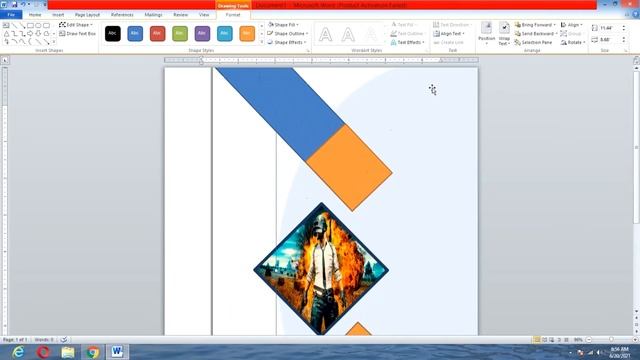The image size is (640, 360).
Task: Apply the purple shape style swatch
Action: (202, 33)
